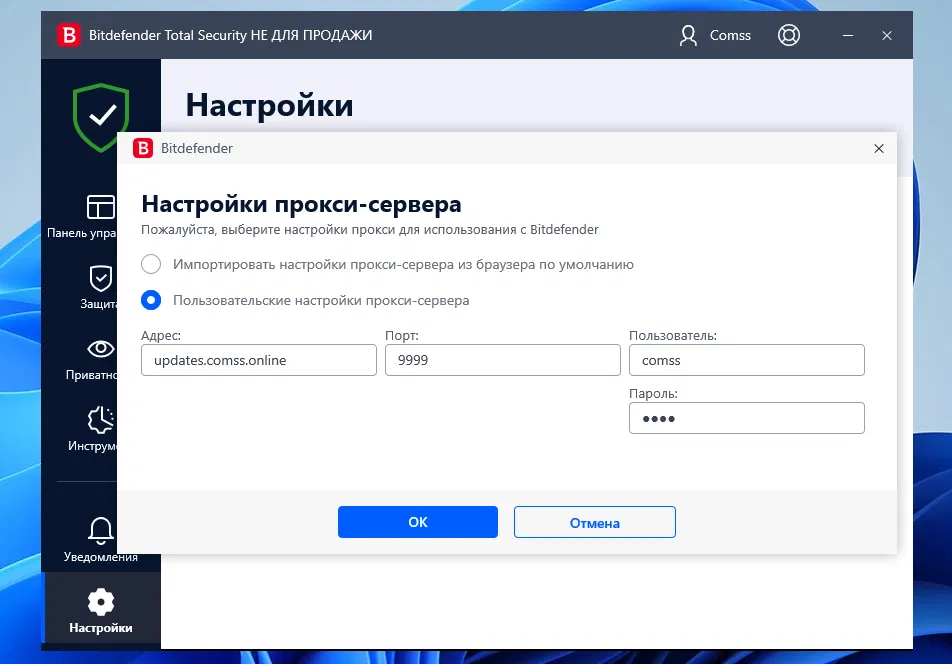
Task: Click the port field showing 9999
Action: [503, 360]
